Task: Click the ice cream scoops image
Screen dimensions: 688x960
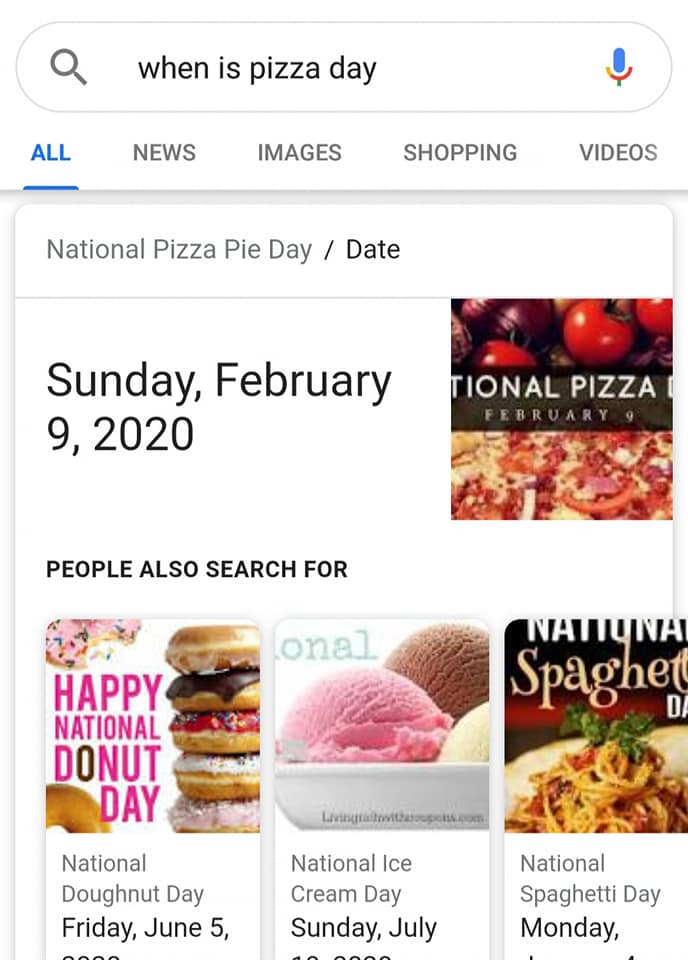Action: click(382, 726)
